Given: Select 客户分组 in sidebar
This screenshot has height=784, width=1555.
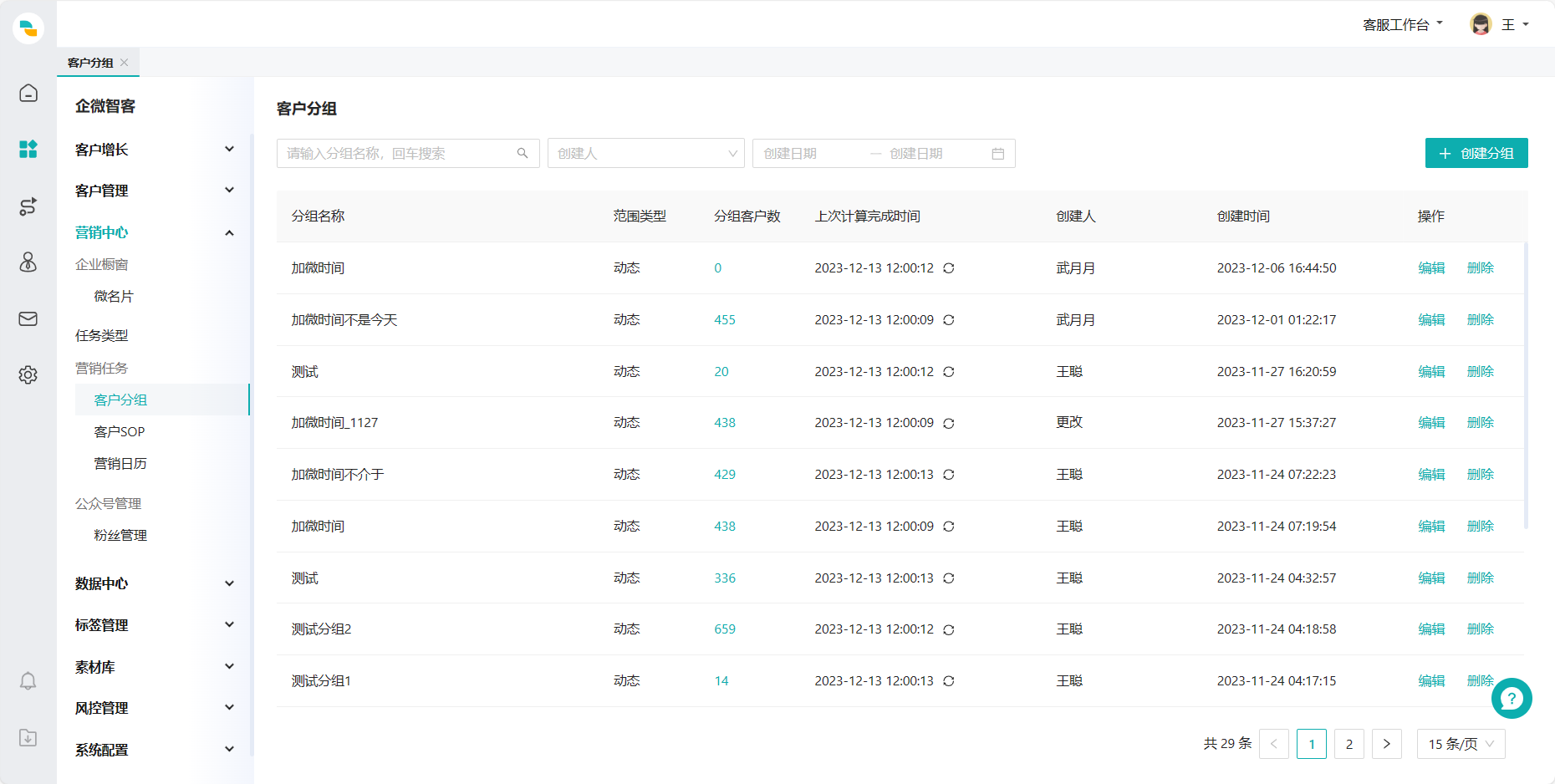Looking at the screenshot, I should [x=162, y=400].
